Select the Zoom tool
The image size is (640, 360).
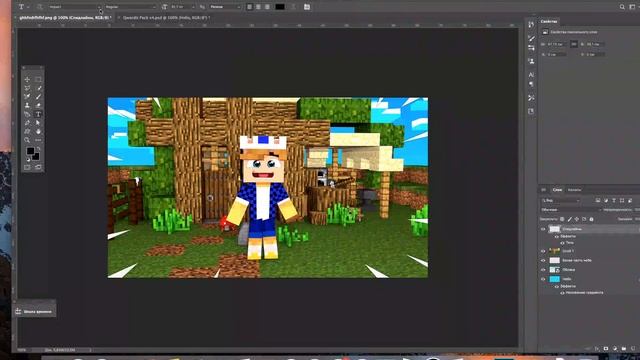coord(27,140)
